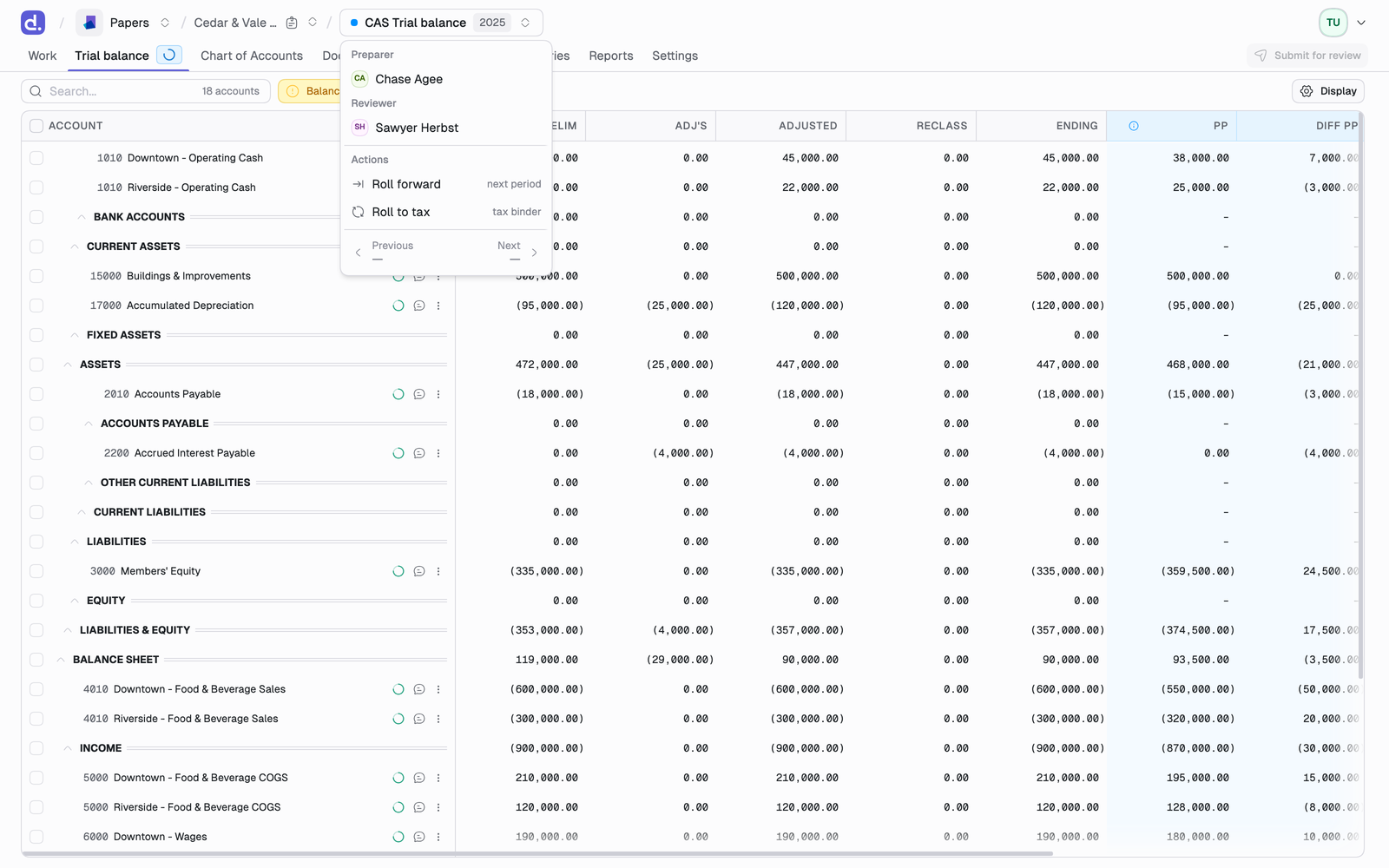Open the CAS Trial balance 2025 dropdown
This screenshot has height=868, width=1389.
click(x=441, y=23)
